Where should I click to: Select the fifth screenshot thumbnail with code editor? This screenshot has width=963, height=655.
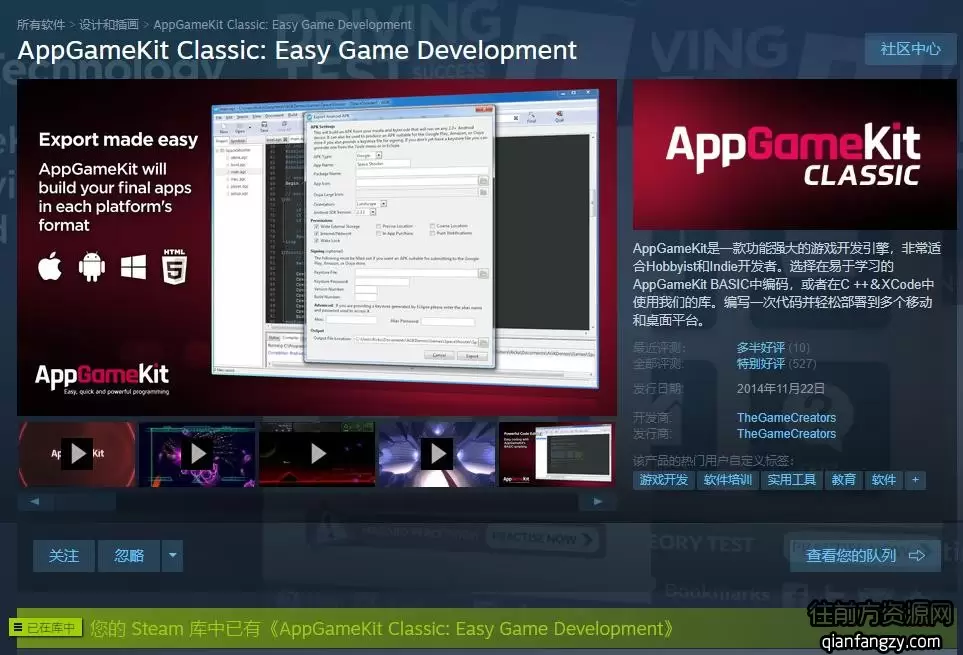pyautogui.click(x=557, y=454)
